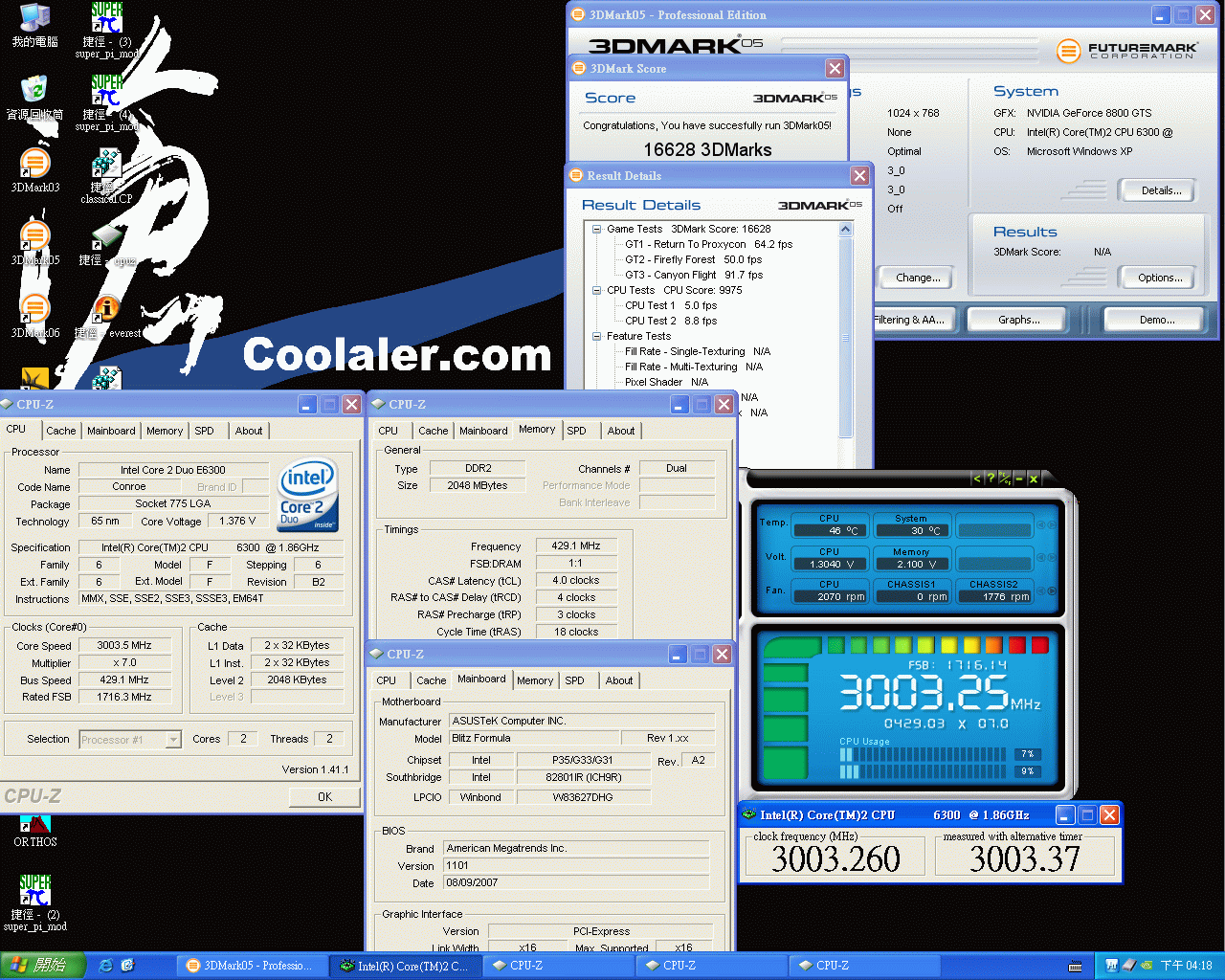Click the second quick launch icon beside Internet Explorer
Viewport: 1225px width, 980px height.
[x=128, y=966]
